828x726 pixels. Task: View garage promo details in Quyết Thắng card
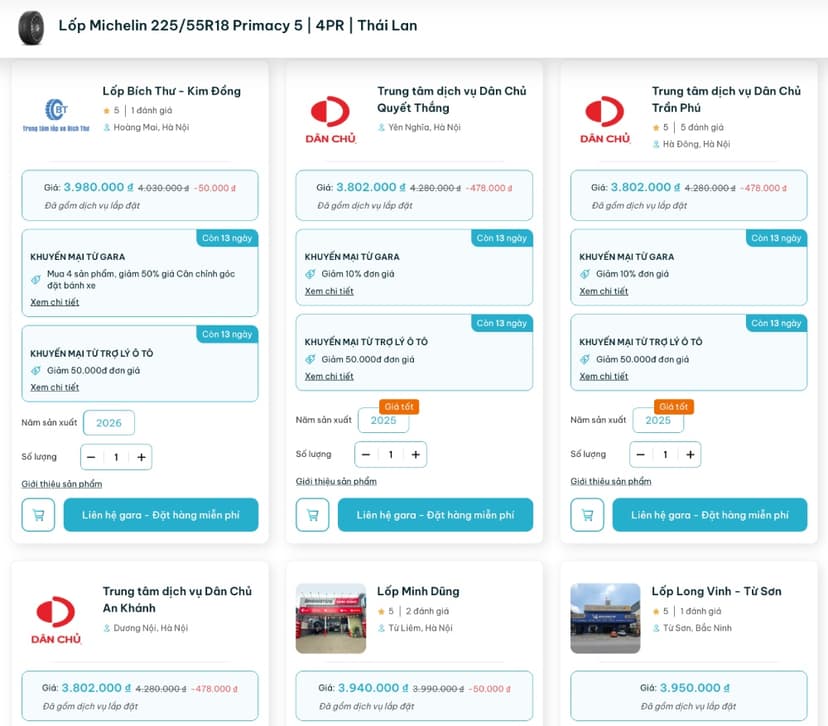[x=329, y=291]
